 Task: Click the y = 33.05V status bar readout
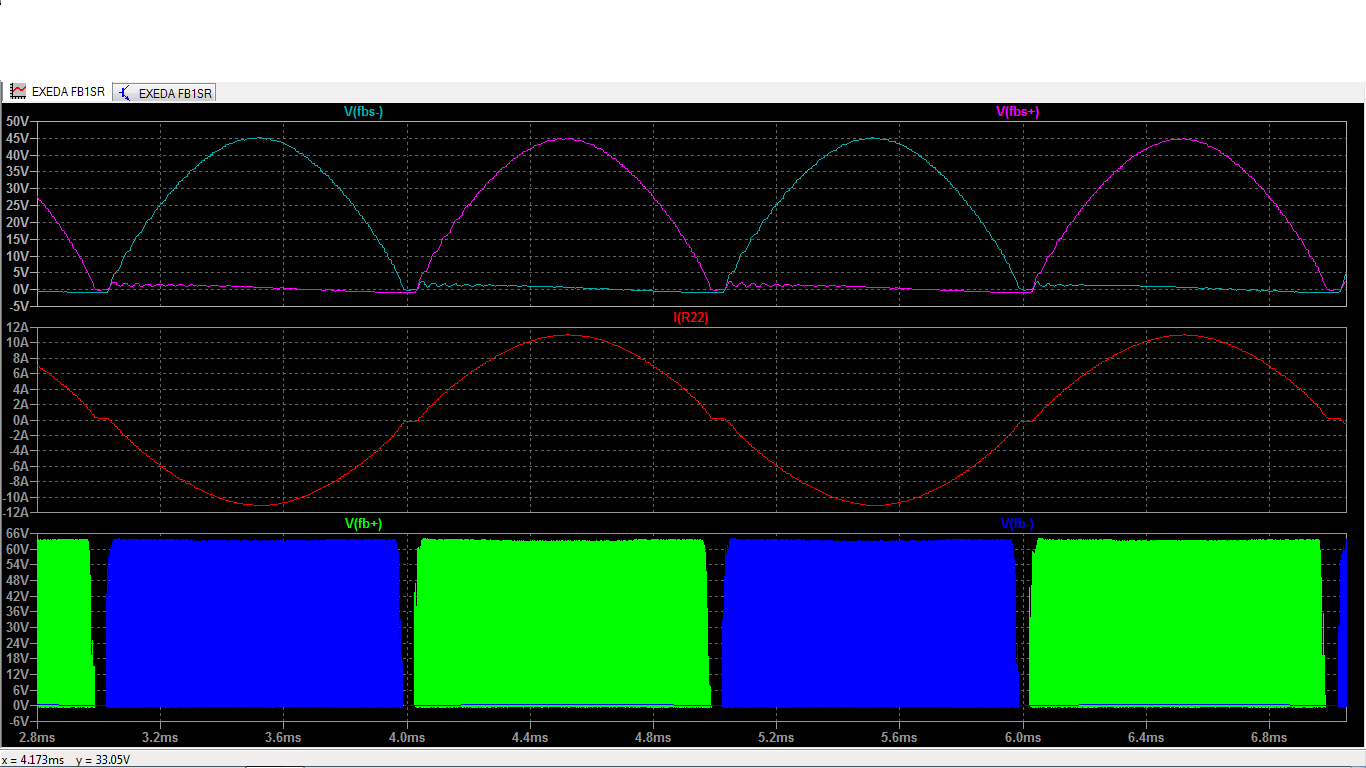[x=104, y=760]
